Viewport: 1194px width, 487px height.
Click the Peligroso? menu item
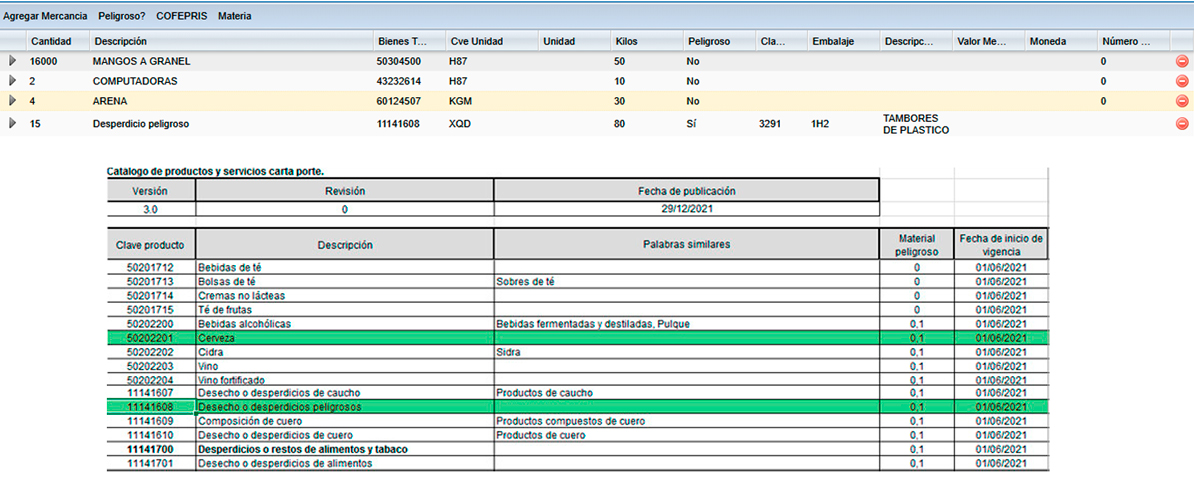tap(122, 16)
